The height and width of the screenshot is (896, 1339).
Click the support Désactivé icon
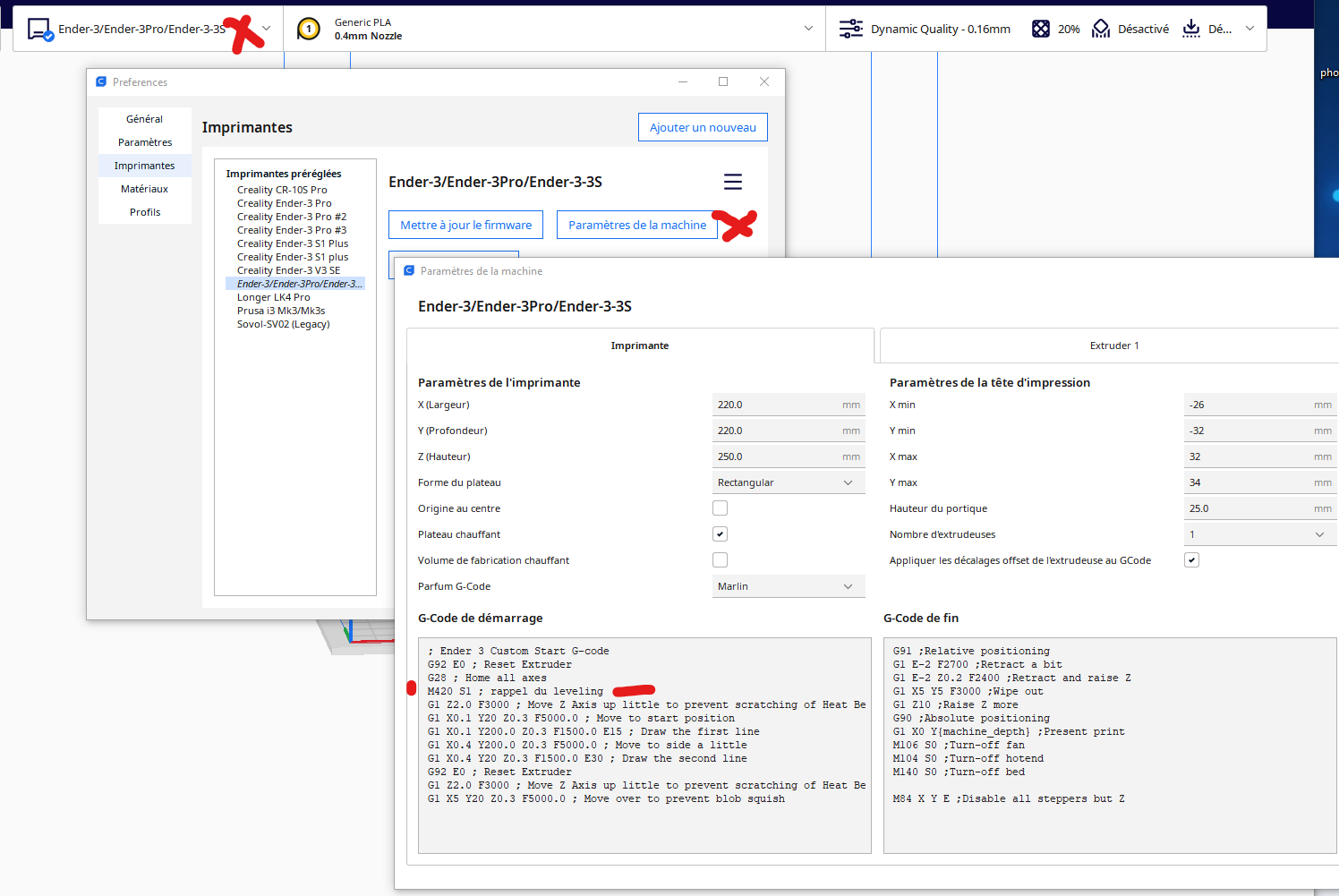click(x=1101, y=29)
